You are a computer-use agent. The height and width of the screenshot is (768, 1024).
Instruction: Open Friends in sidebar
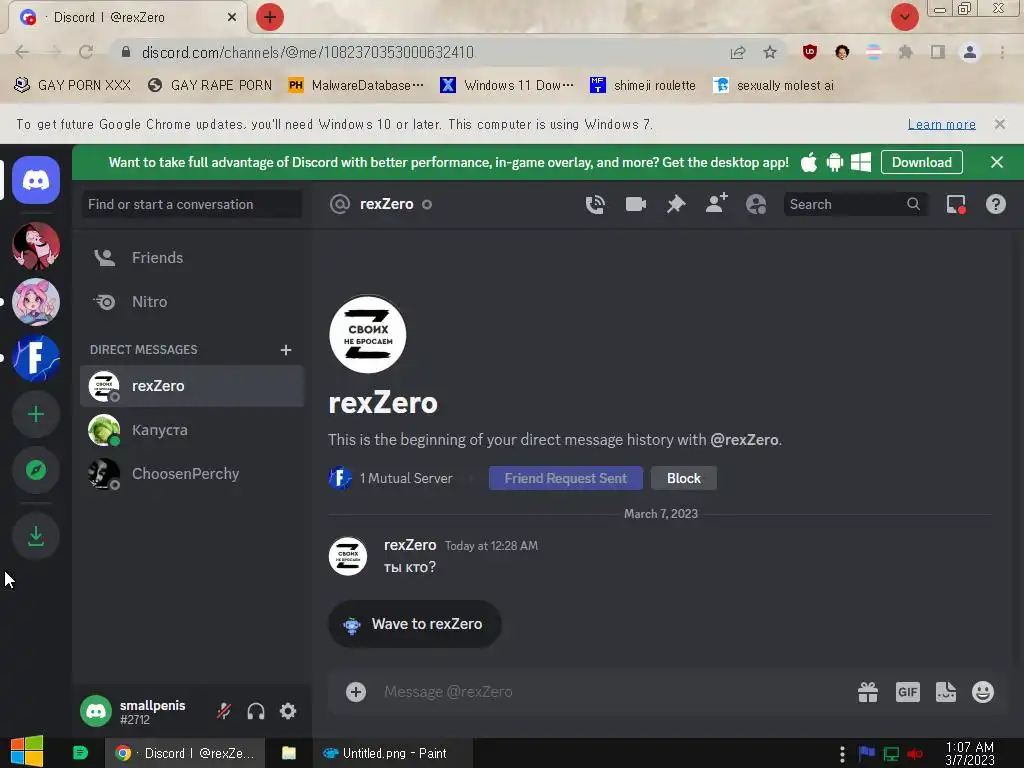(192, 258)
